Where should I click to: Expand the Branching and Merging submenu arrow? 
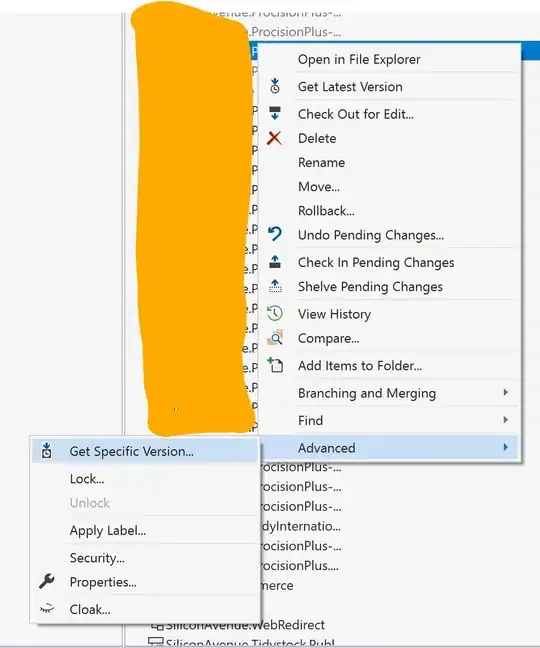coord(506,392)
